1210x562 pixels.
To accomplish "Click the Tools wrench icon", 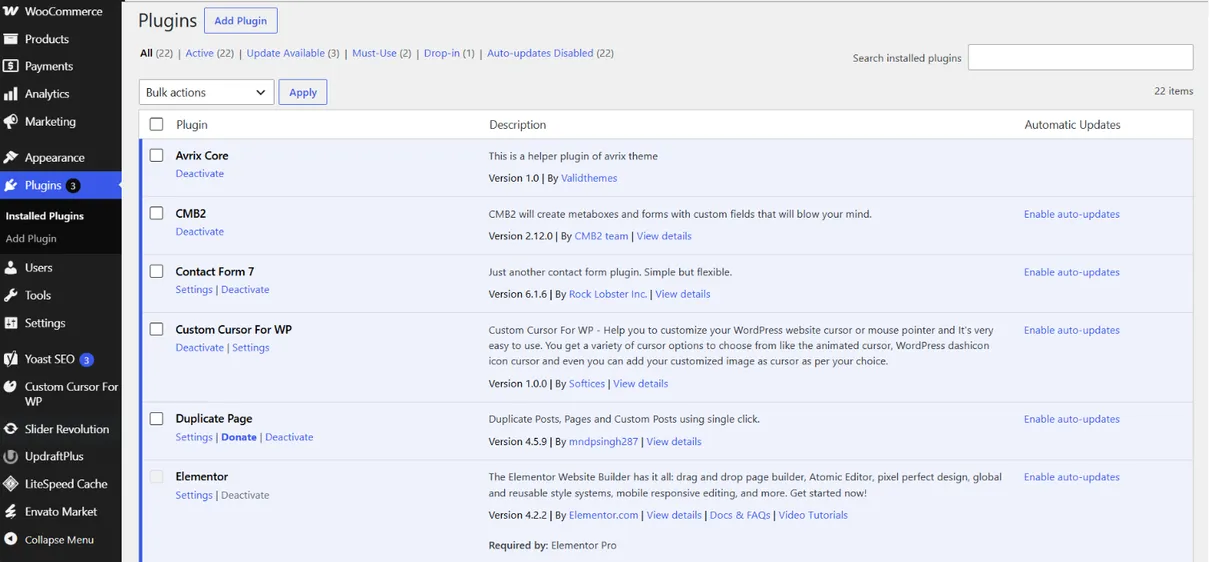I will (11, 296).
